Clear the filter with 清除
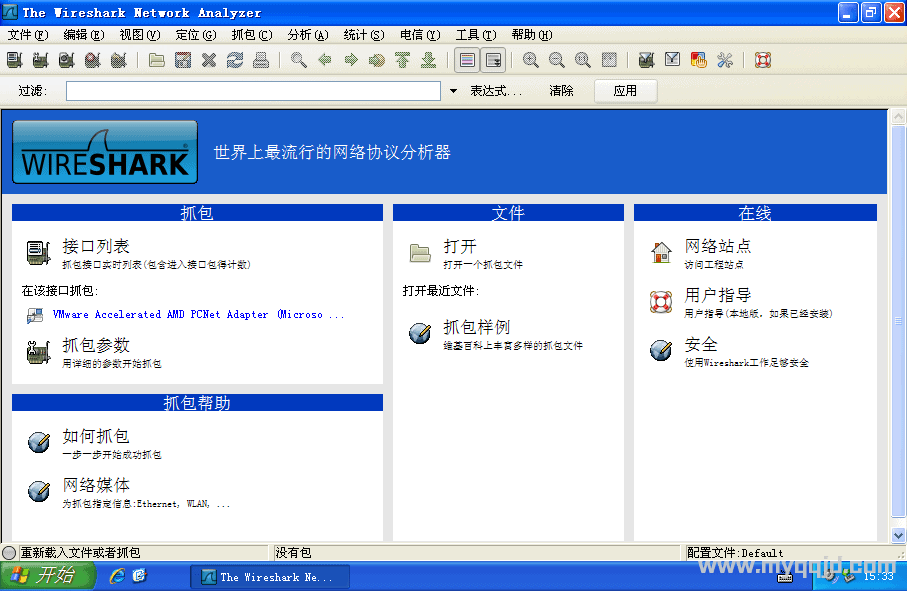This screenshot has width=907, height=591. 561,91
